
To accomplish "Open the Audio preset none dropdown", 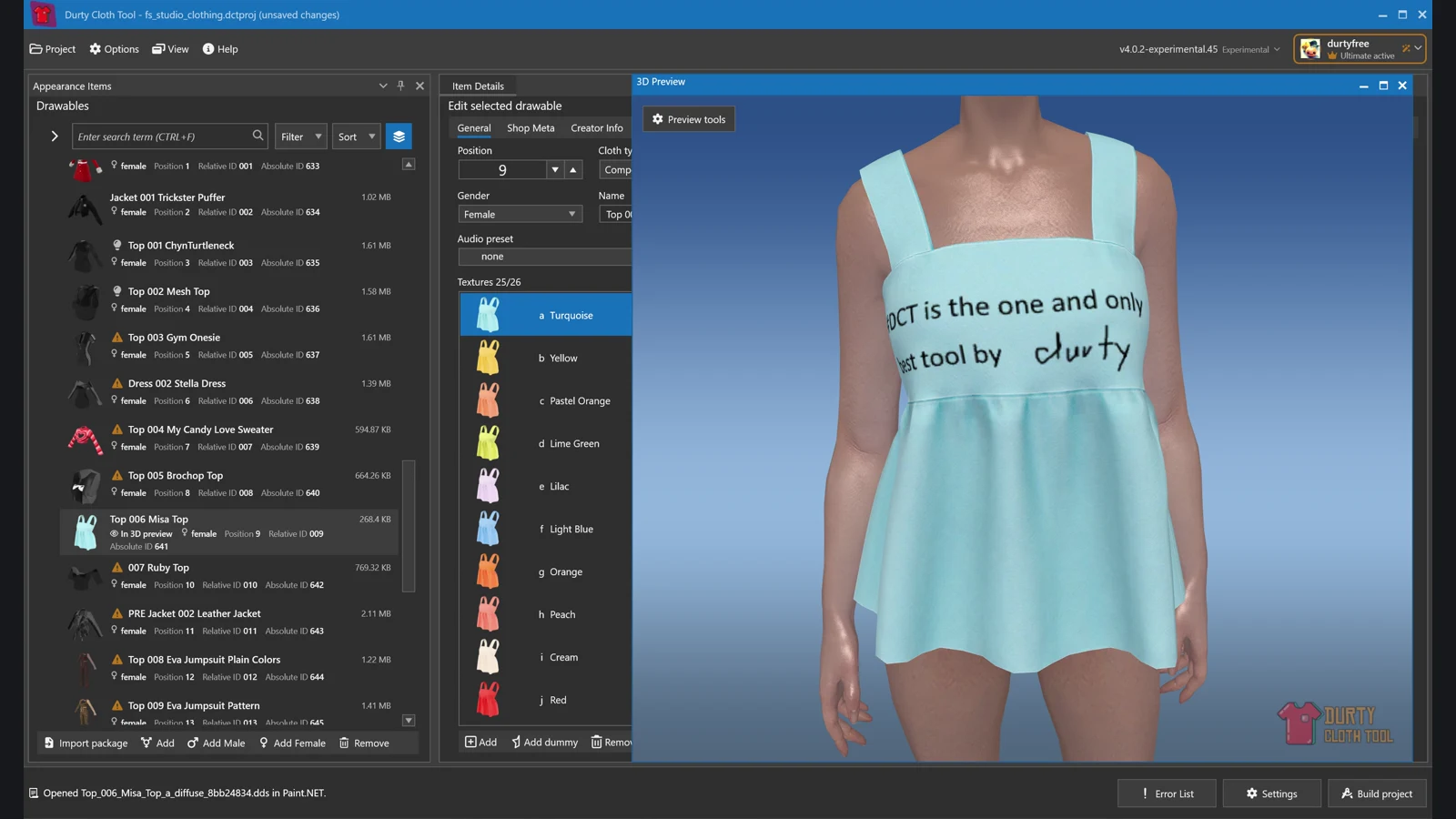I will tap(545, 257).
